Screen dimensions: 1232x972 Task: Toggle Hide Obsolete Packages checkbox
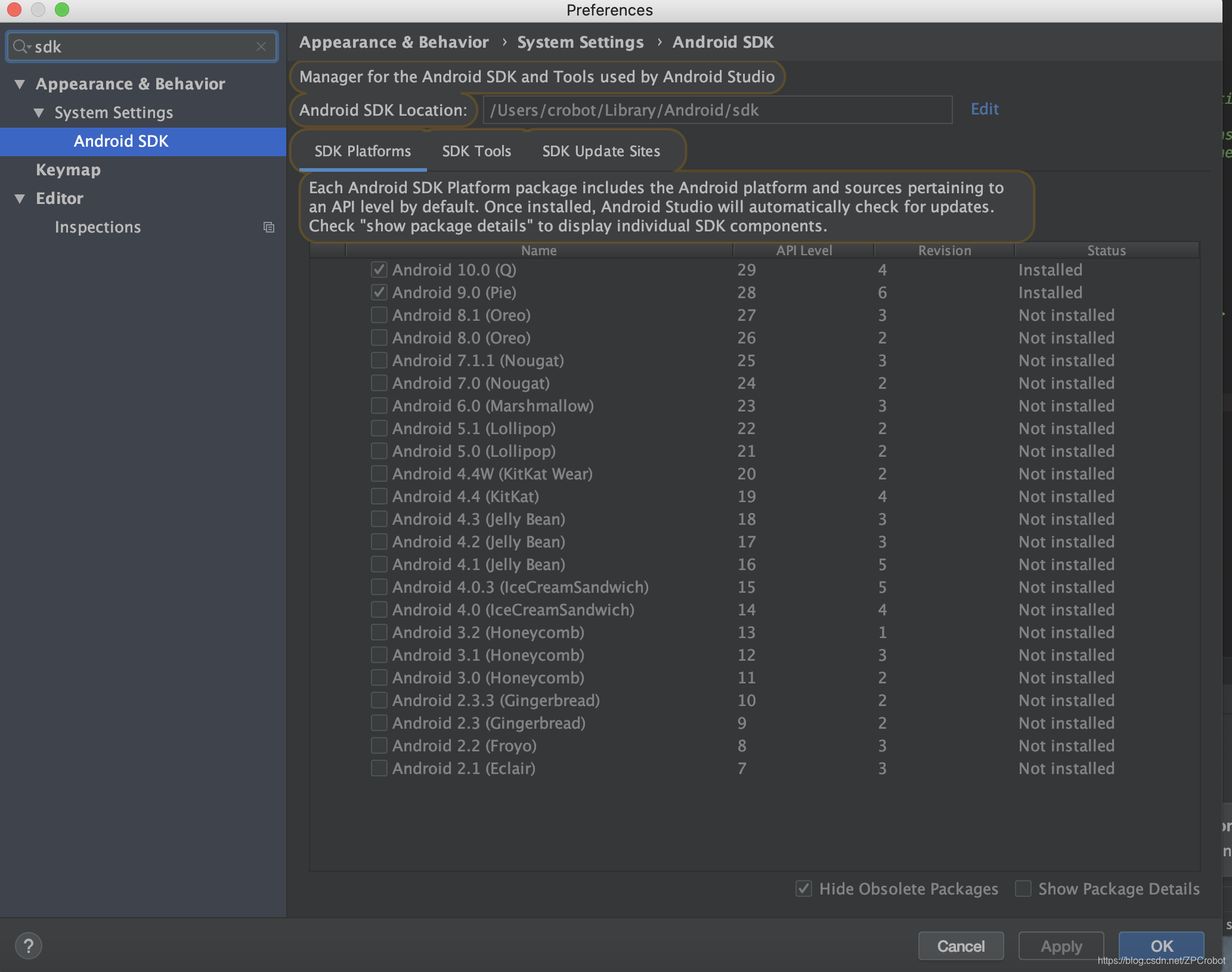coord(804,889)
